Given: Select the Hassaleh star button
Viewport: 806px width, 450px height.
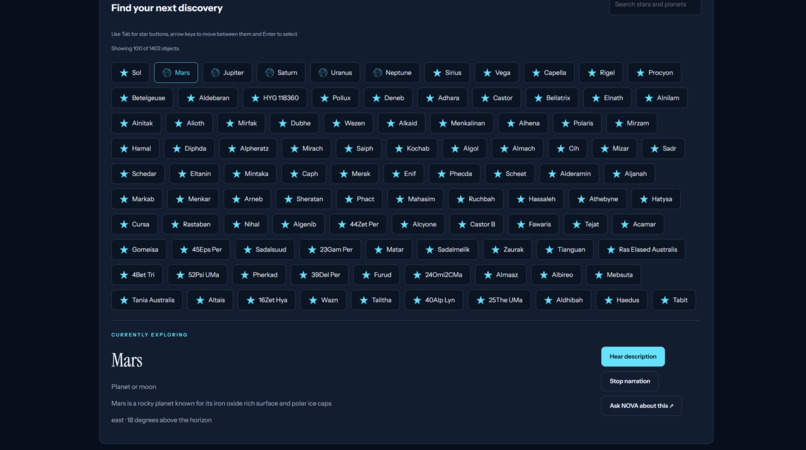Looking at the screenshot, I should [x=536, y=199].
